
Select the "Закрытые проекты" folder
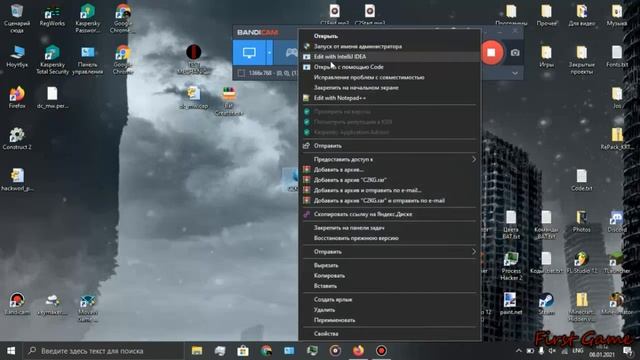[582, 60]
